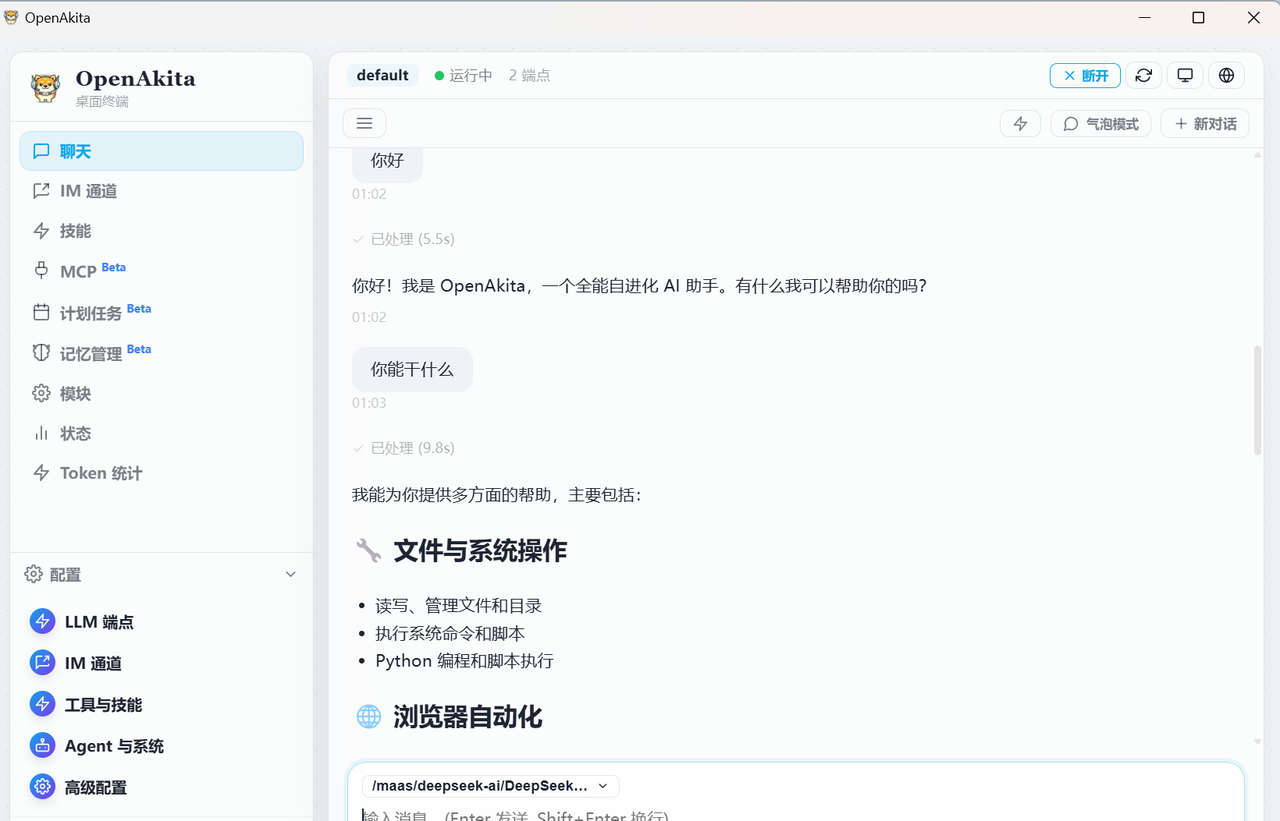Click the 浏览器自动化 heading
The image size is (1280, 821).
pyautogui.click(x=468, y=717)
